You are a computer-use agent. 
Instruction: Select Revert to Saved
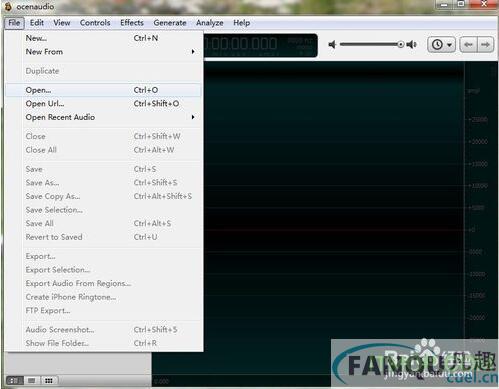[x=103, y=237]
